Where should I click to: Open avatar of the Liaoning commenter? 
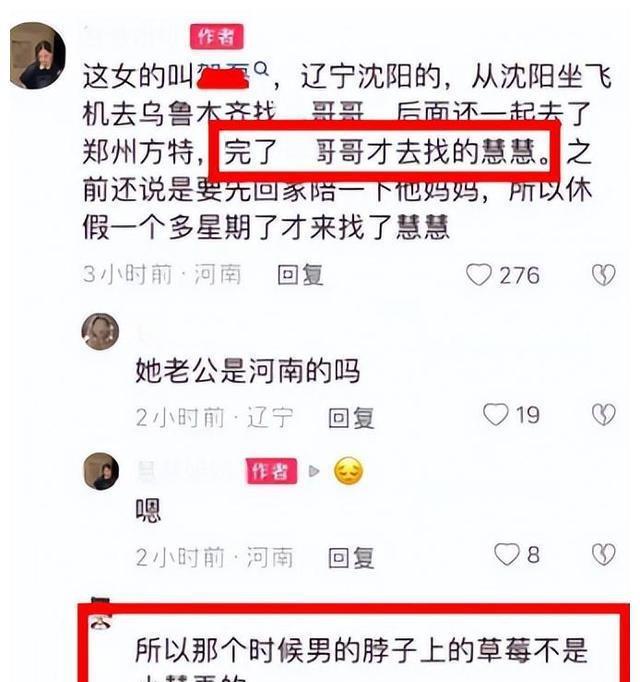pyautogui.click(x=100, y=332)
